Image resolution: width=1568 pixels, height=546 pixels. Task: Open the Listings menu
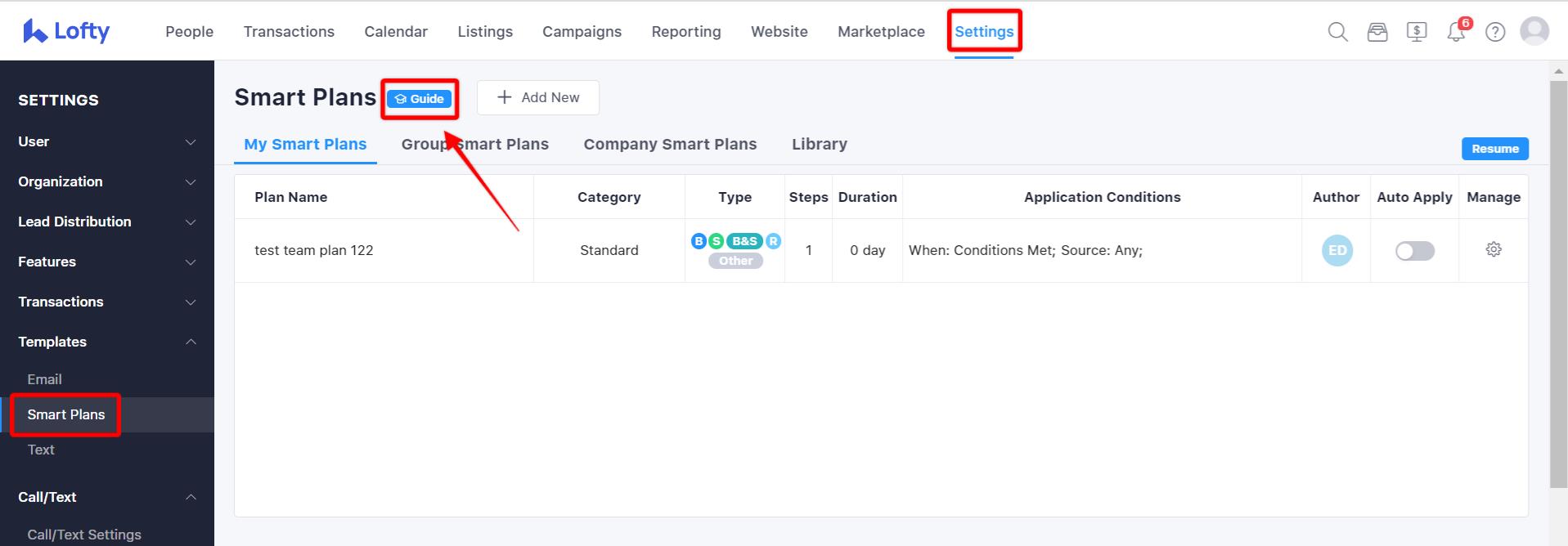485,31
